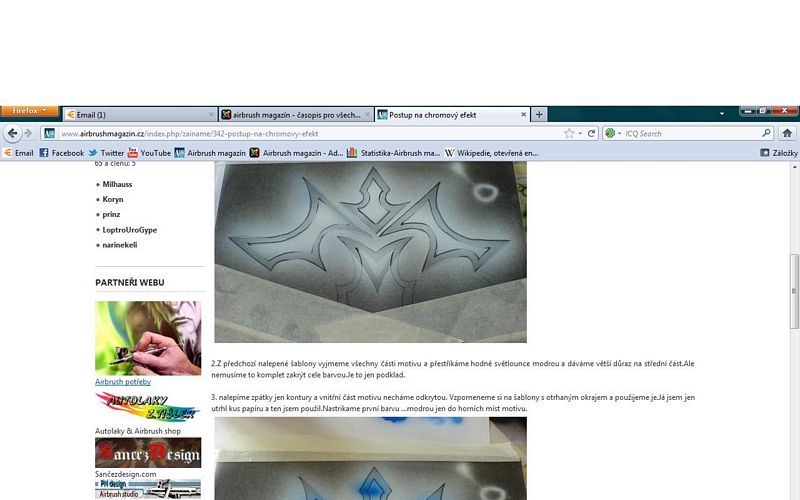Open the Twitter bookmark
The height and width of the screenshot is (500, 800).
coord(106,153)
